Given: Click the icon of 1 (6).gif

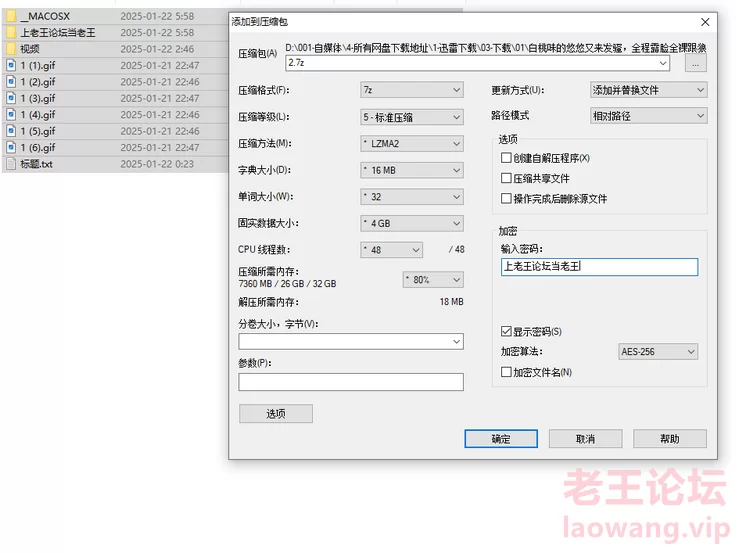Looking at the screenshot, I should pos(11,147).
